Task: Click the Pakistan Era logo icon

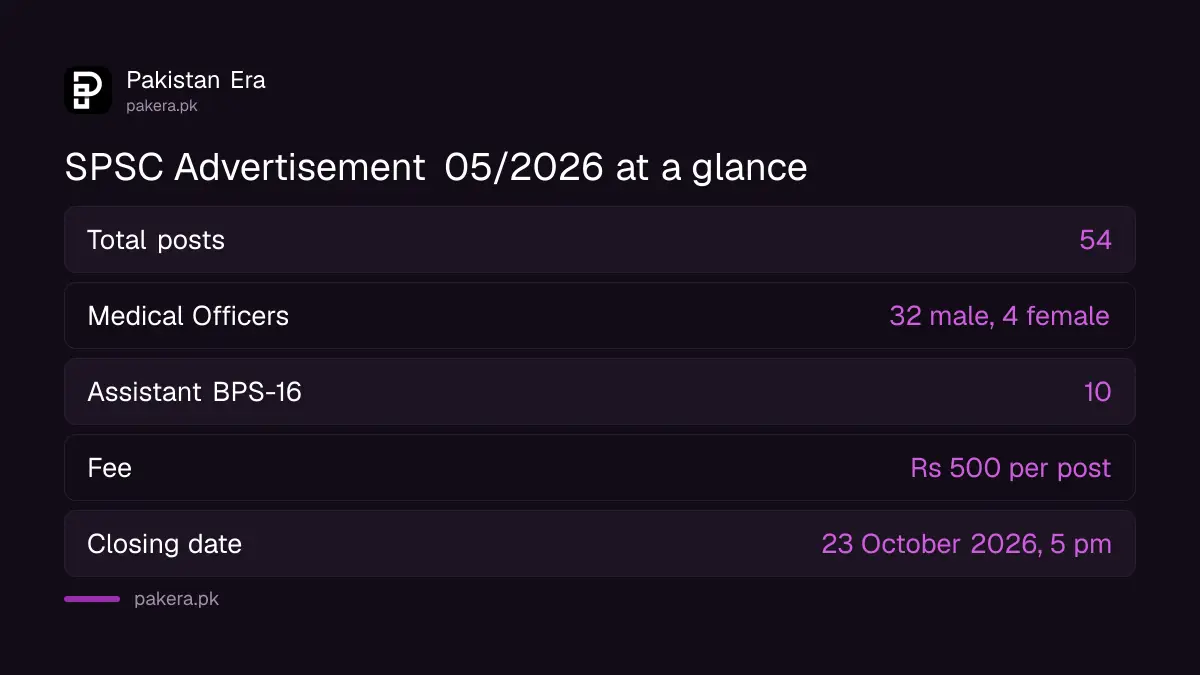Action: pos(88,90)
